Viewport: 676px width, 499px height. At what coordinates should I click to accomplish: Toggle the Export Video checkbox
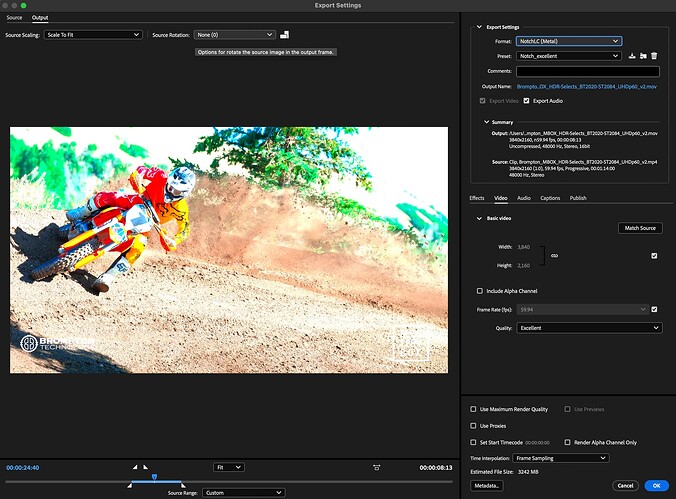482,101
